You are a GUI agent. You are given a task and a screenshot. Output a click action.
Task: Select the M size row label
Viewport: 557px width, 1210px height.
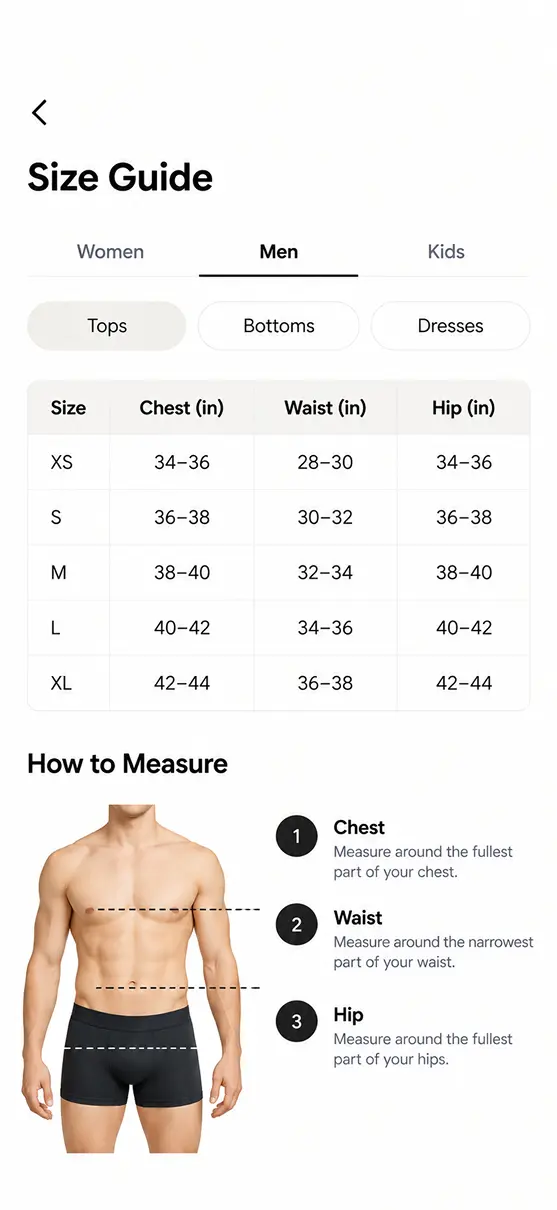pos(58,573)
